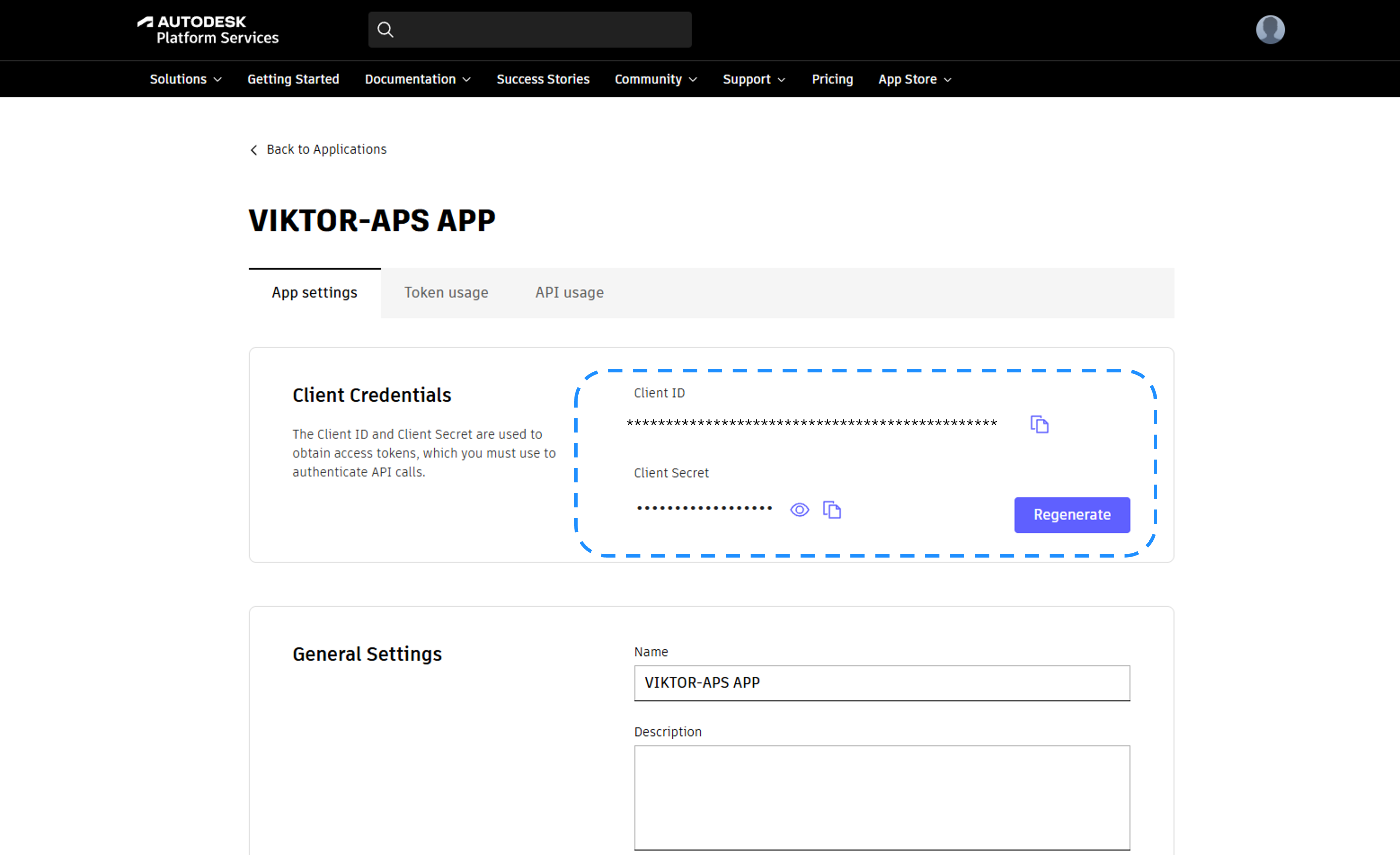This screenshot has width=1400, height=855.
Task: Reveal the Client Secret with eye icon
Action: point(799,509)
